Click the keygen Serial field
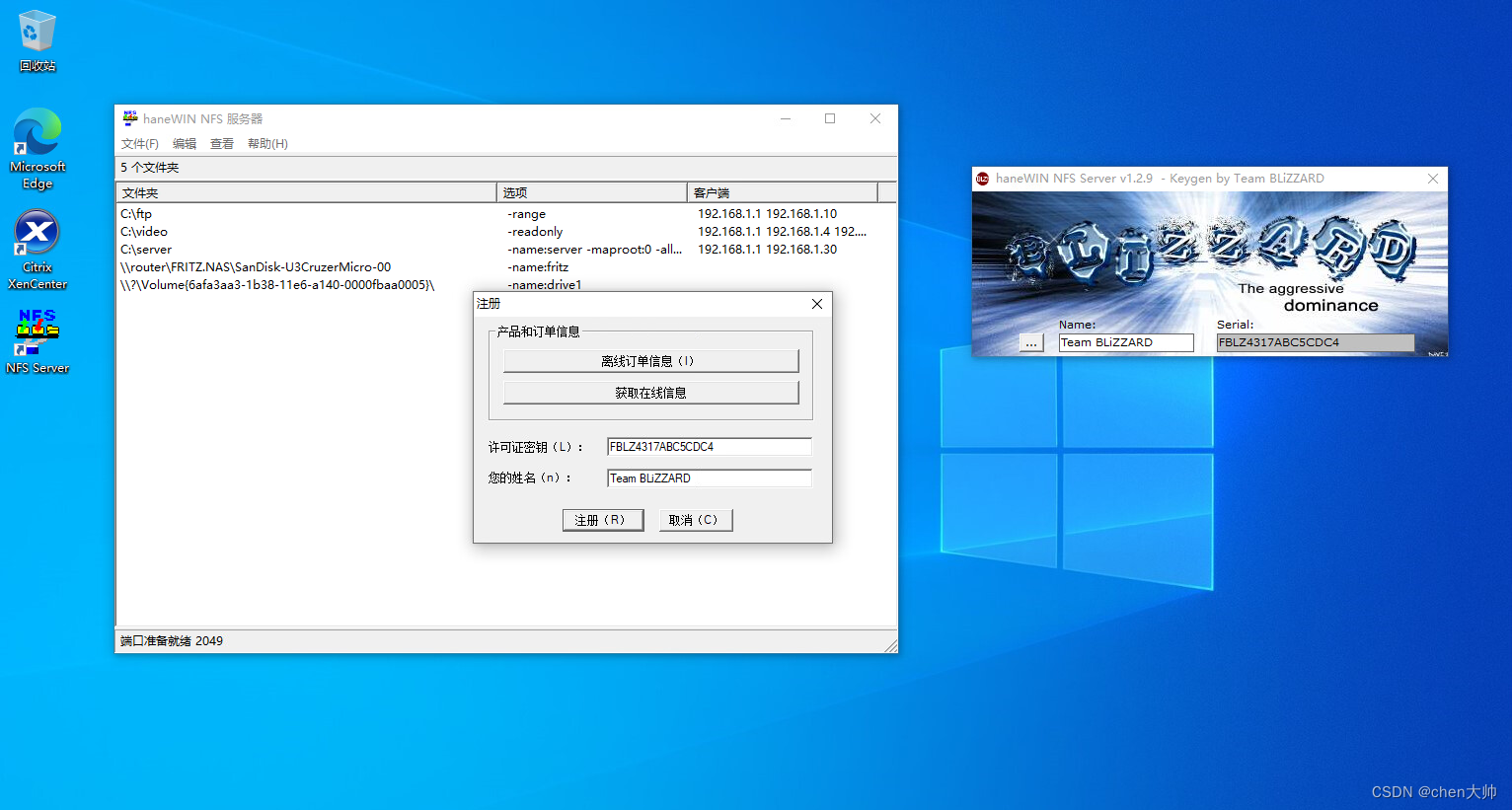1512x810 pixels. click(1315, 343)
